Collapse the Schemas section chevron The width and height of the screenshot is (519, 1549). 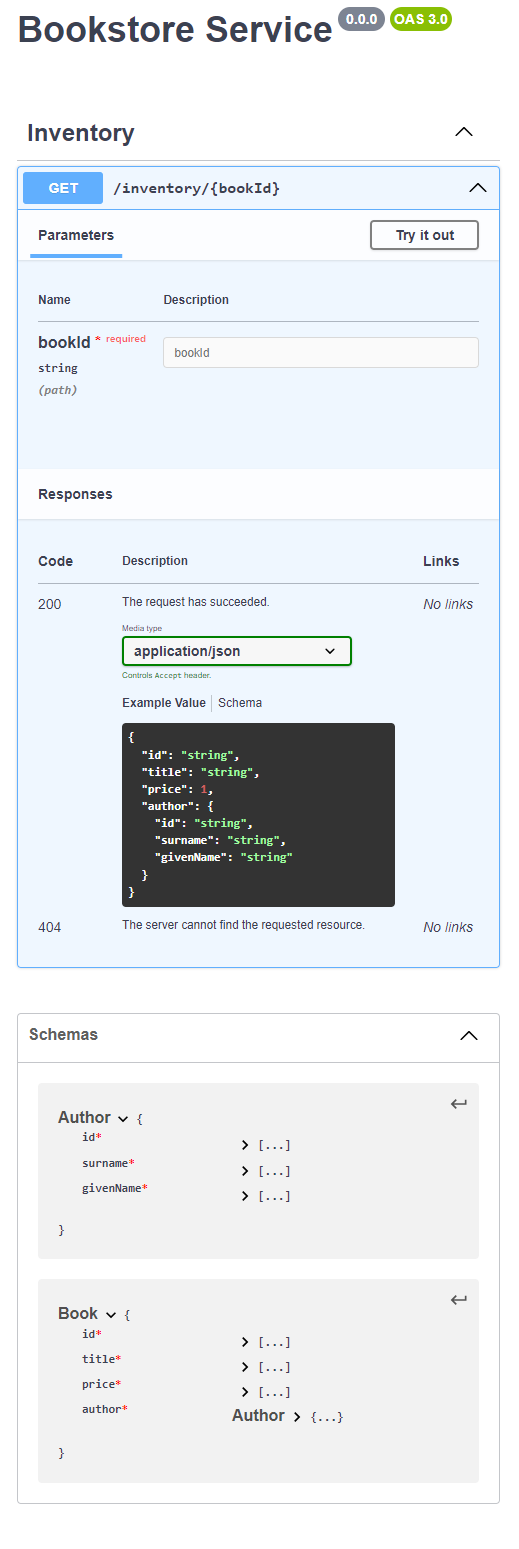[x=469, y=1036]
